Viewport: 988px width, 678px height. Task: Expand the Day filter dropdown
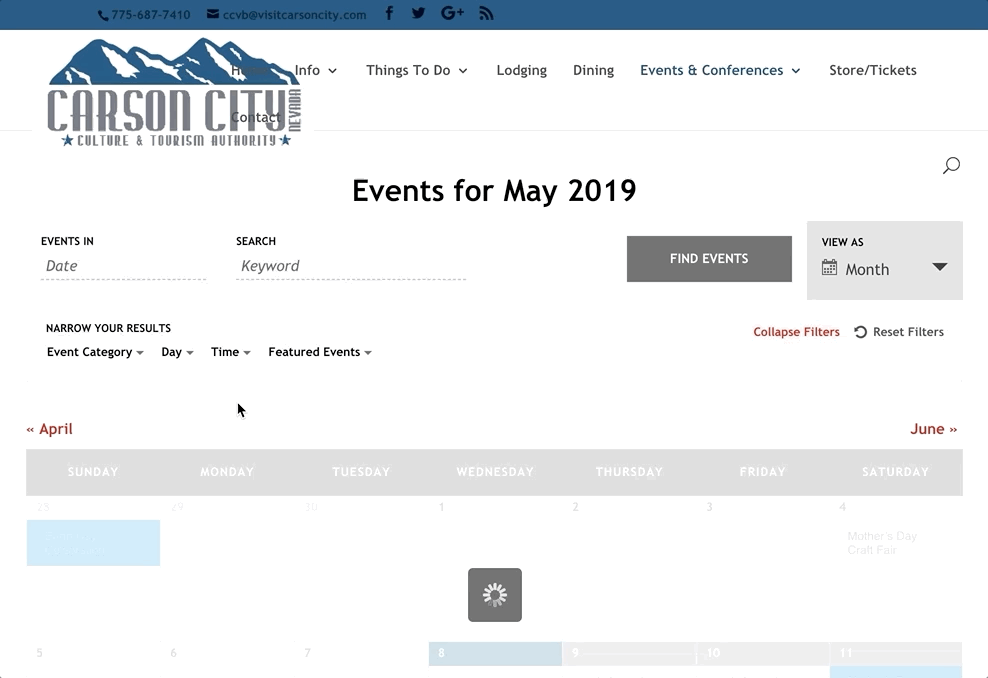point(176,352)
